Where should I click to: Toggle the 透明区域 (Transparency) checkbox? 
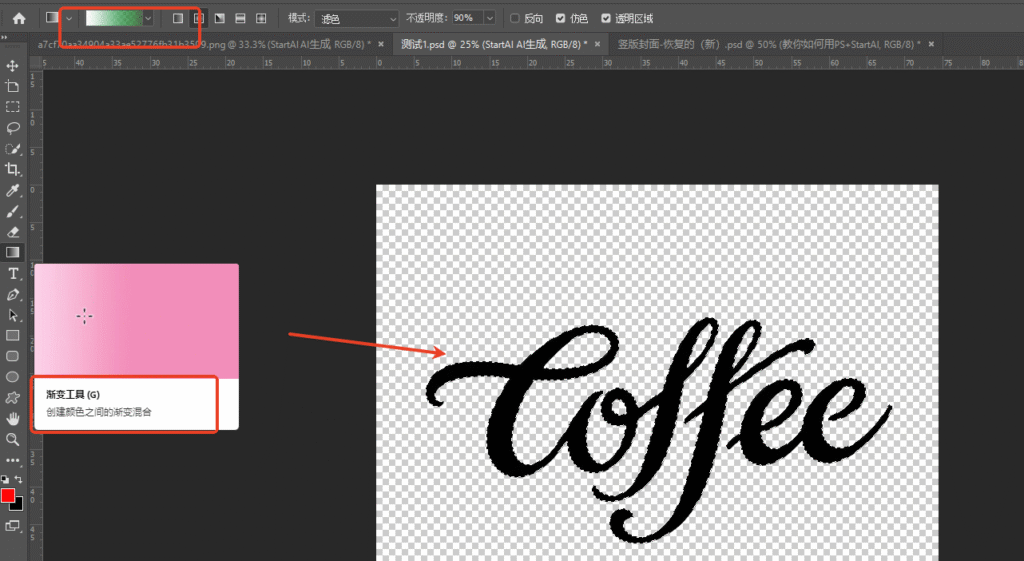(606, 18)
